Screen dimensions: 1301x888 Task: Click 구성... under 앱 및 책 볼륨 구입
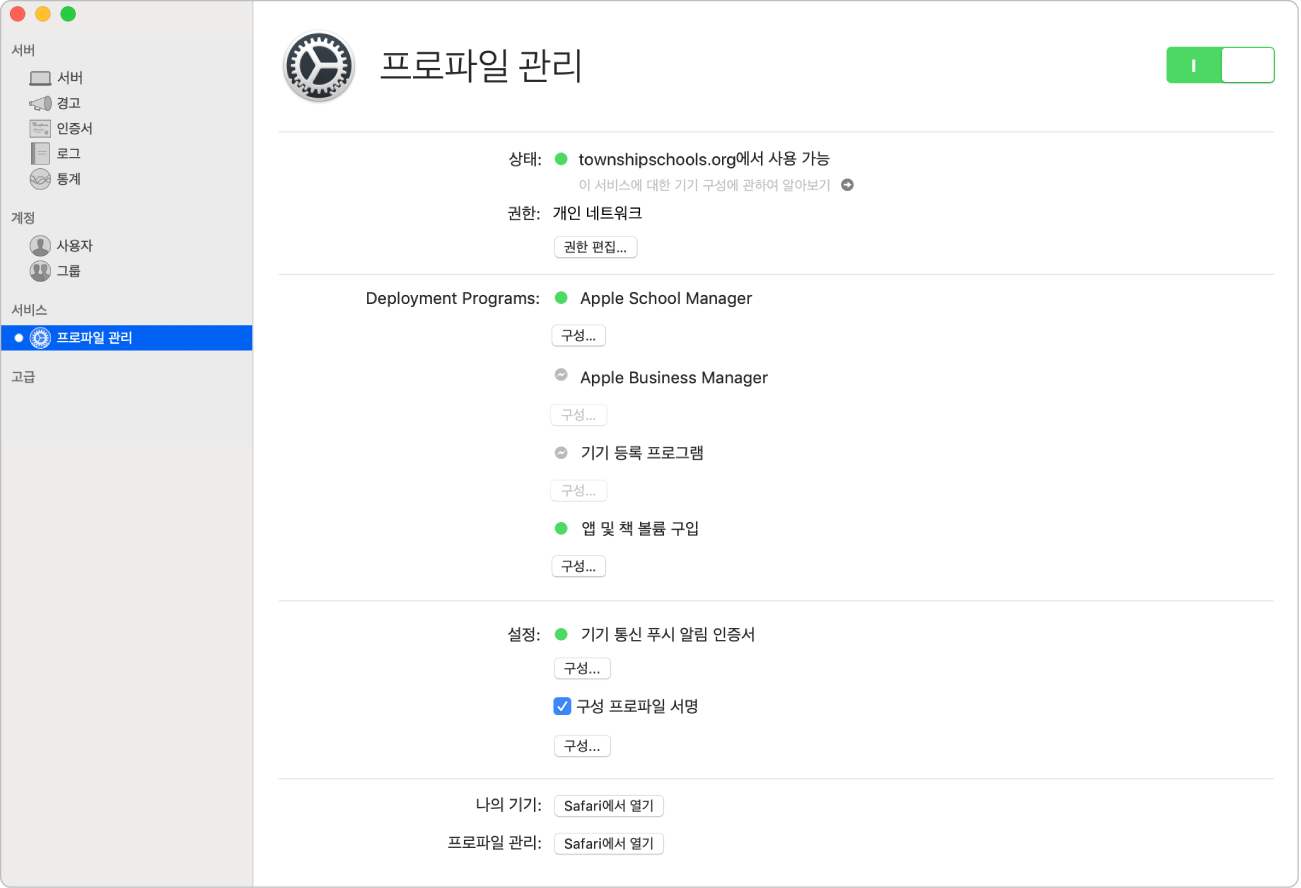[579, 567]
